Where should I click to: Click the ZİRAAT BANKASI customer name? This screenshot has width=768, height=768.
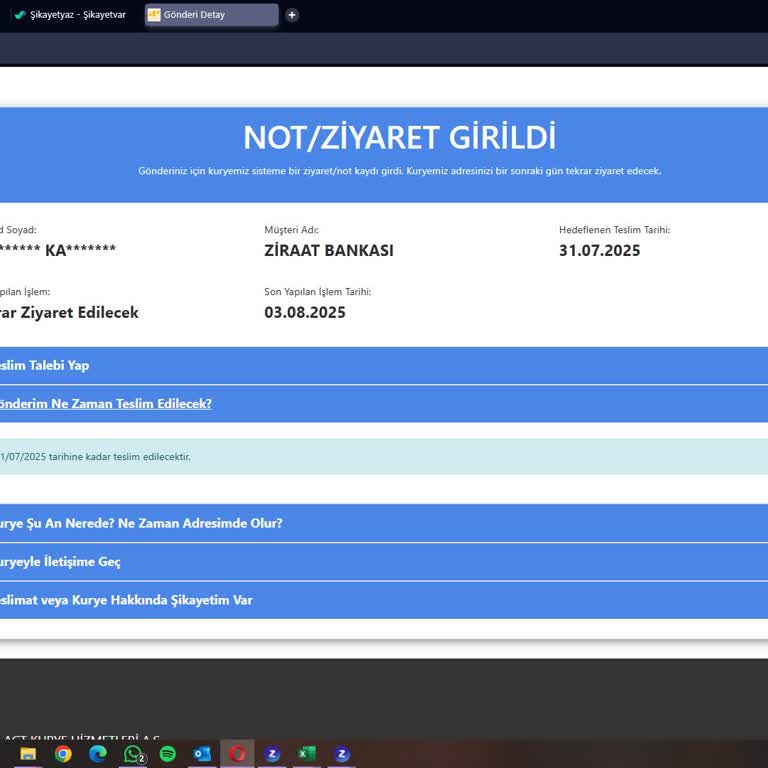[329, 250]
